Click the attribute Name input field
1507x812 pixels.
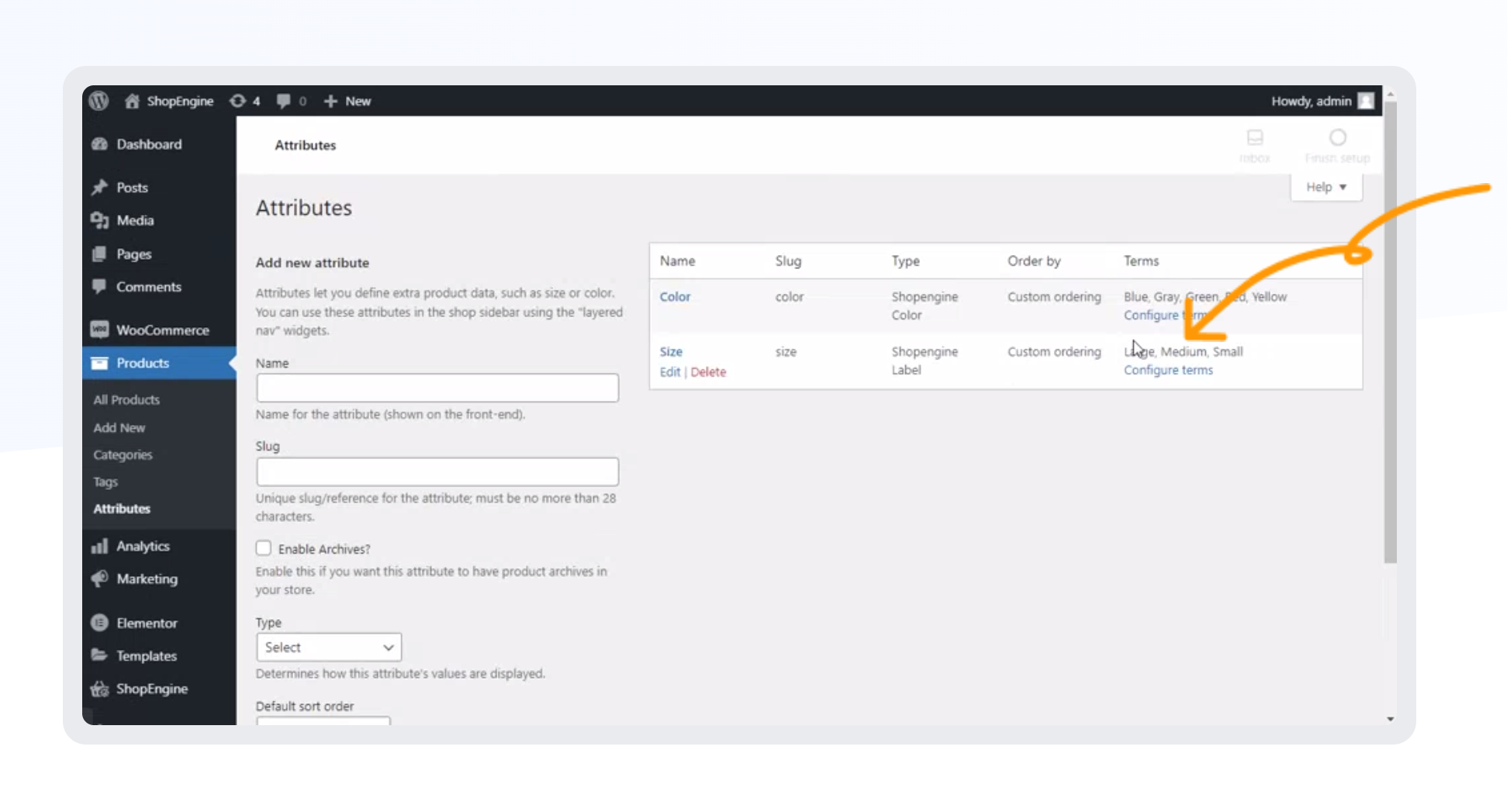click(x=437, y=388)
